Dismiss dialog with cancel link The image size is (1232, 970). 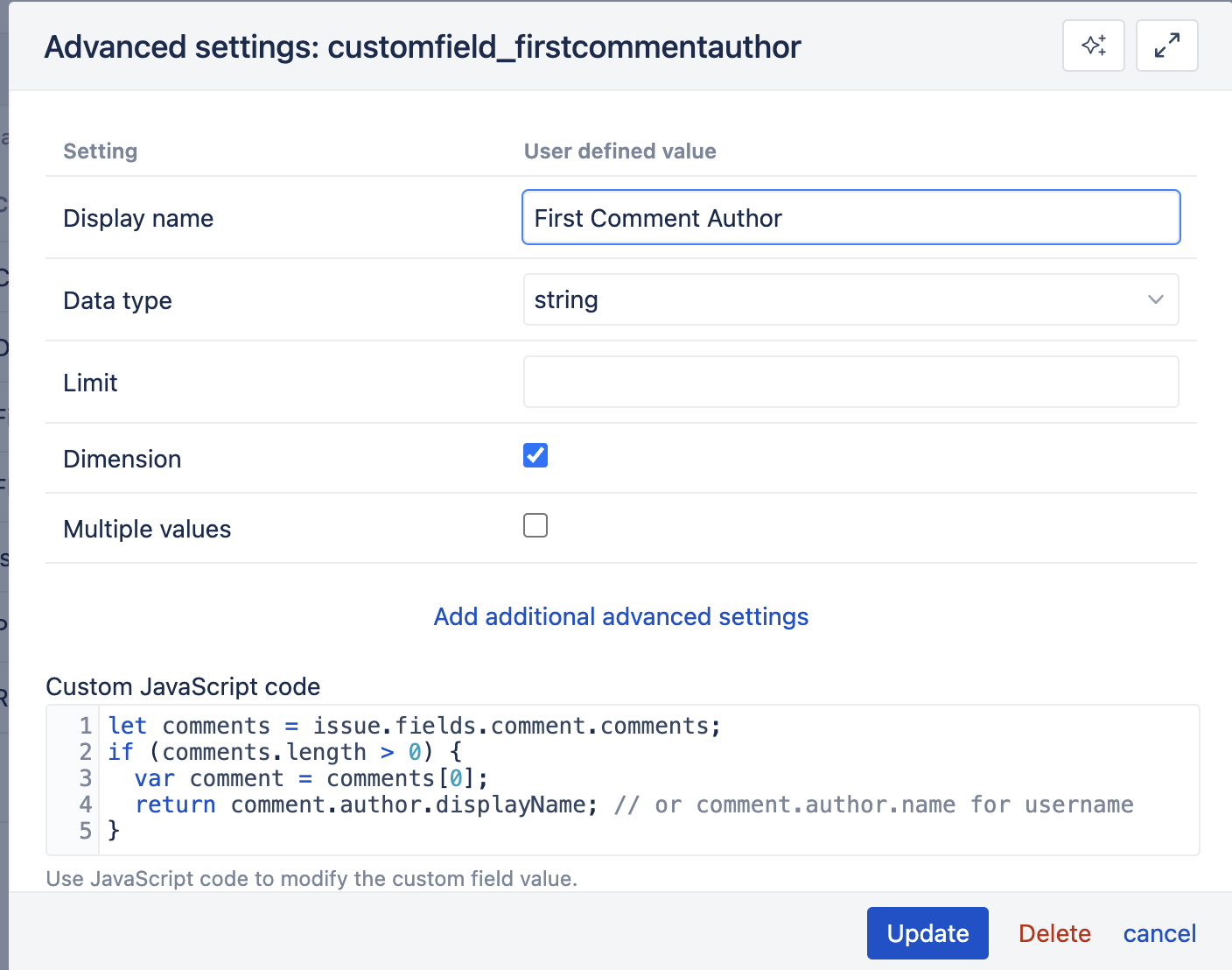coord(1159,933)
